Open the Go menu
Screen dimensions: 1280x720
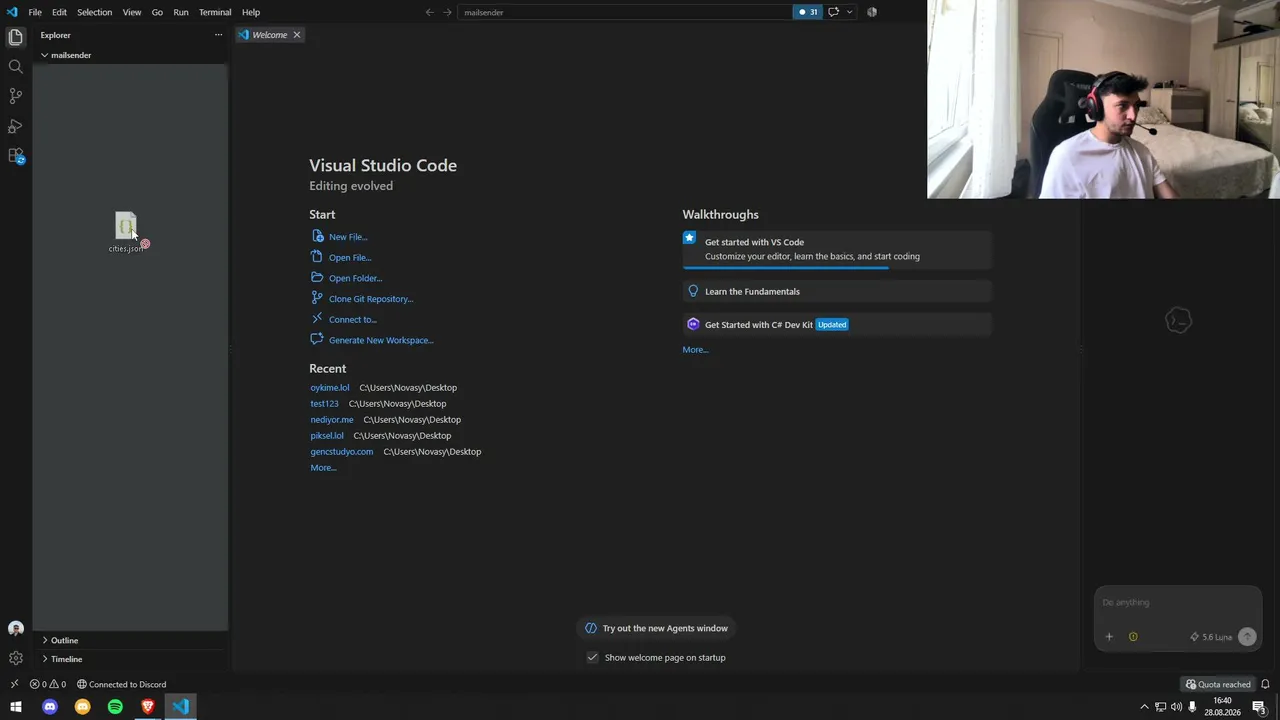(157, 12)
